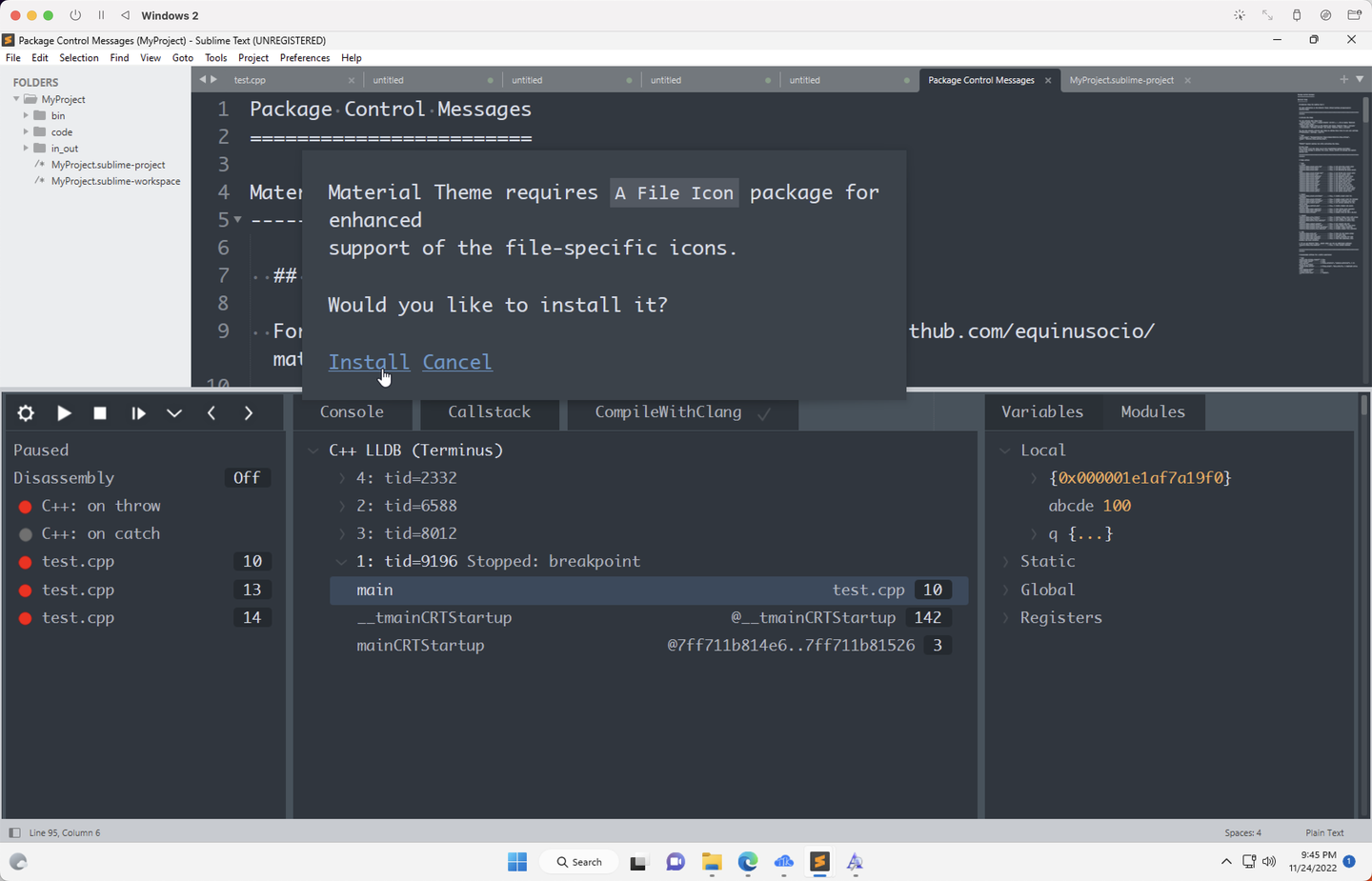
Task: Expand the Global variables section
Action: 1005,591
